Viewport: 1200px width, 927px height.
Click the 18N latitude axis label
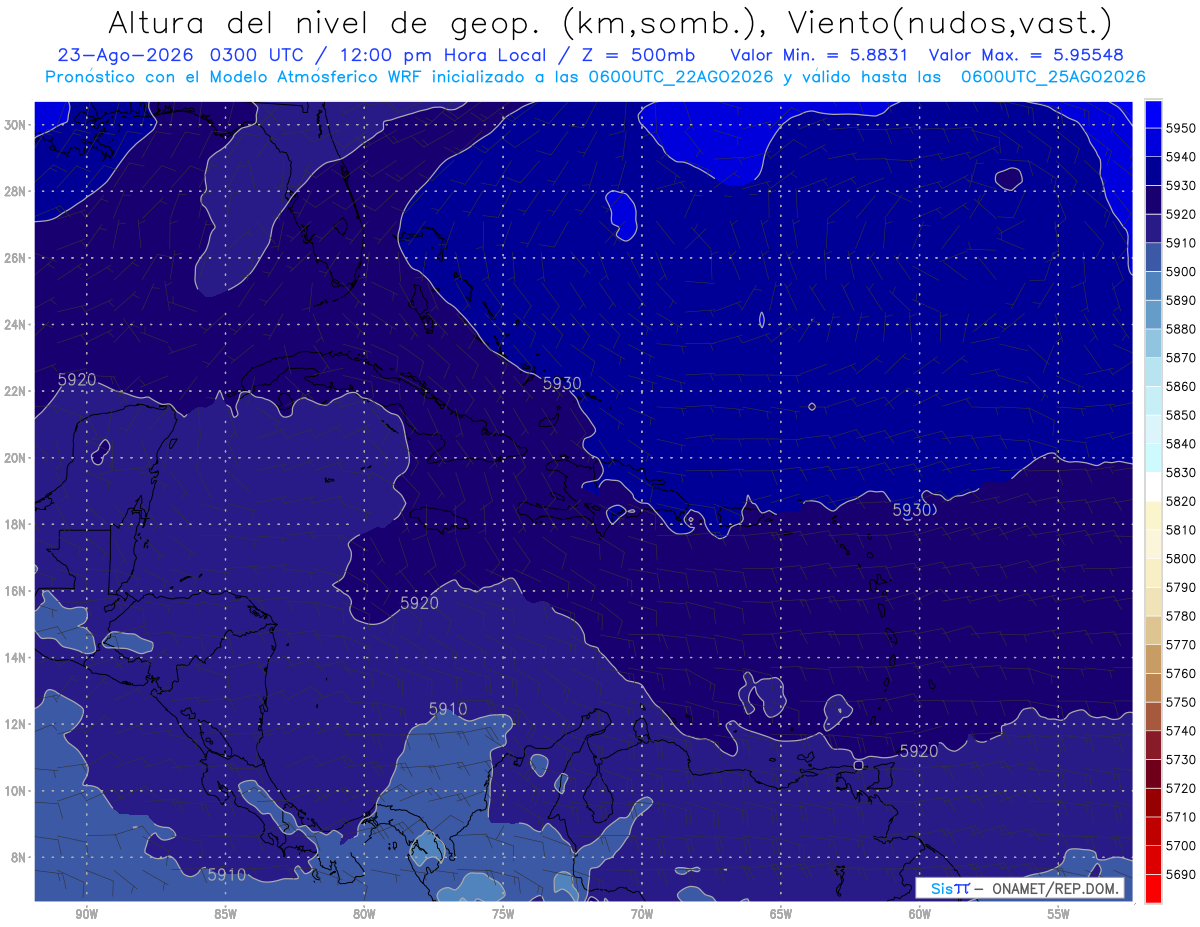[15, 524]
